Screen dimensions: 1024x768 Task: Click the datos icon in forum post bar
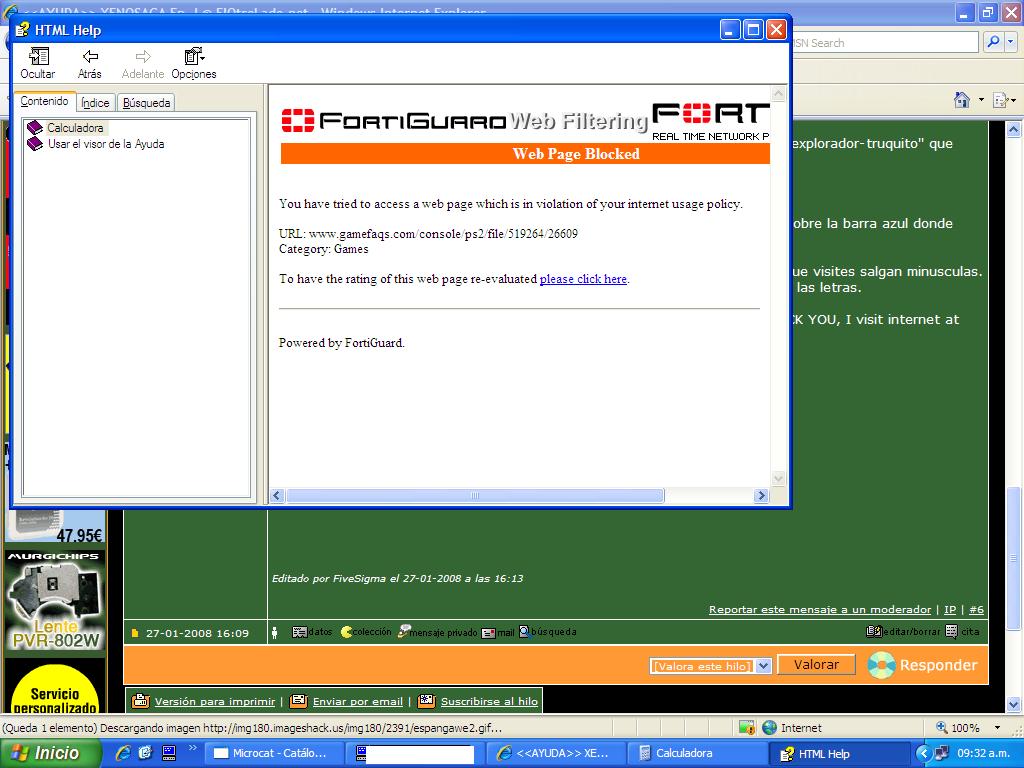[x=299, y=632]
